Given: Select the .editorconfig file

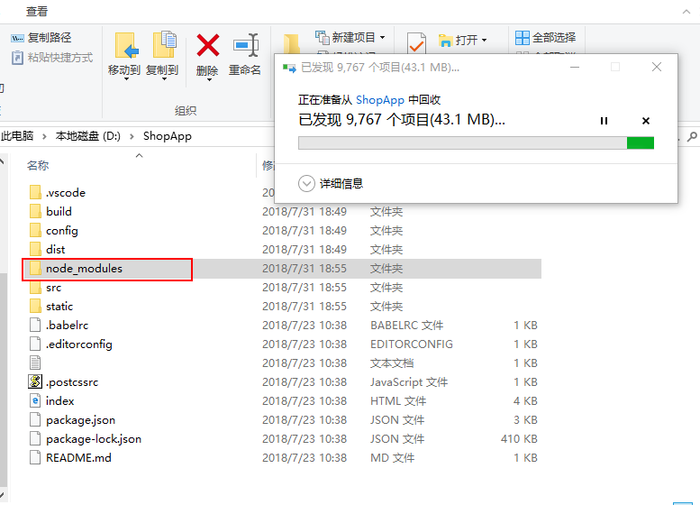Looking at the screenshot, I should (x=79, y=344).
